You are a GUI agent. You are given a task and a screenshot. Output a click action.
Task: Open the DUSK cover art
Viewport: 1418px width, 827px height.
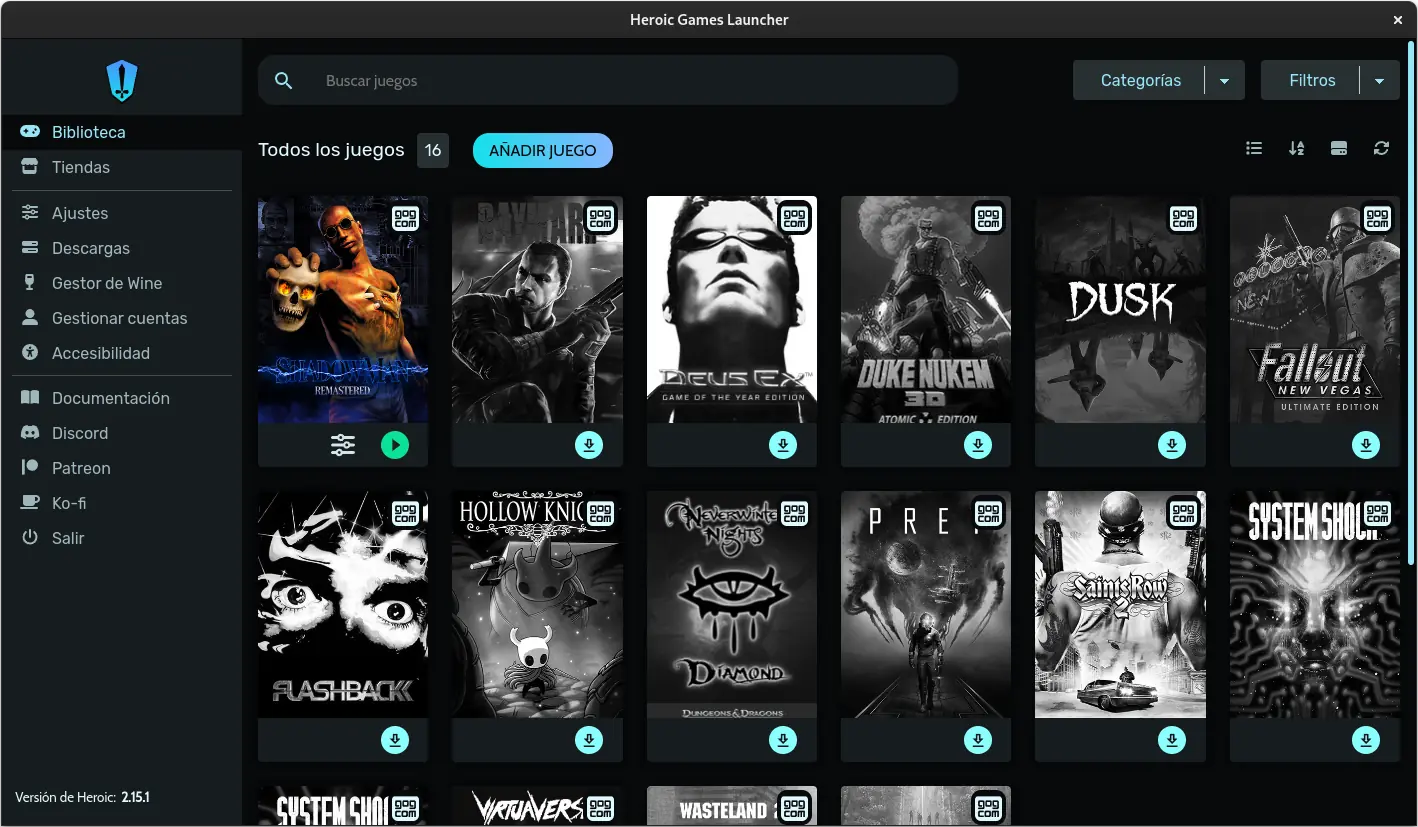point(1120,309)
